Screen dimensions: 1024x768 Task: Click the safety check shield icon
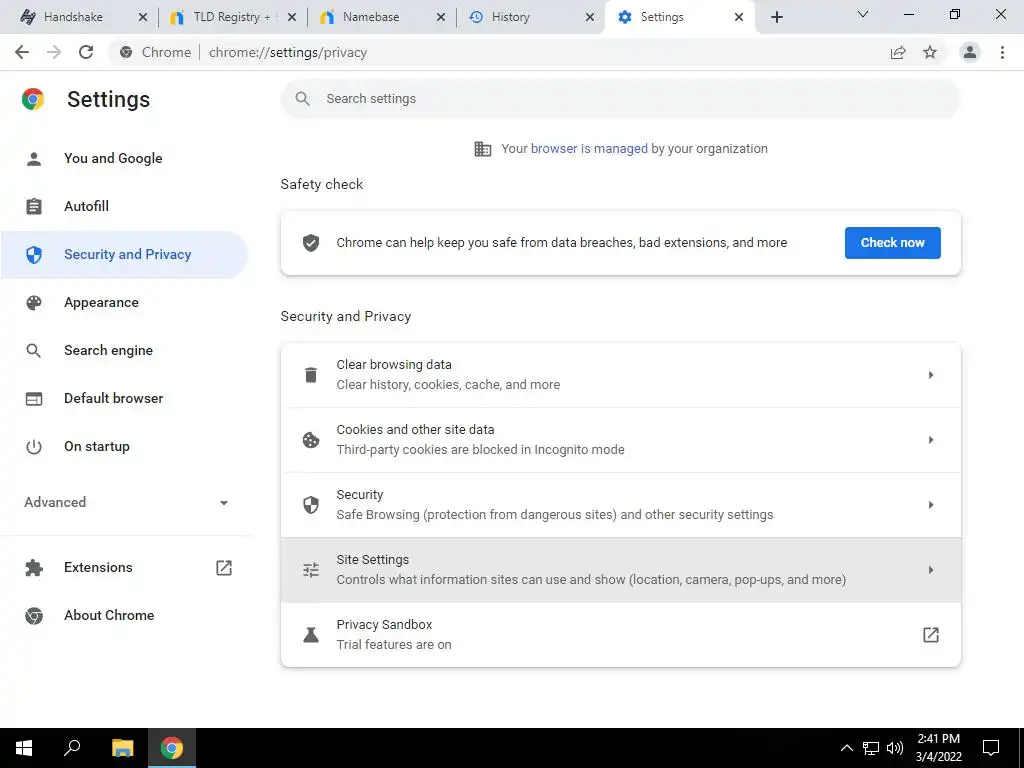point(311,243)
